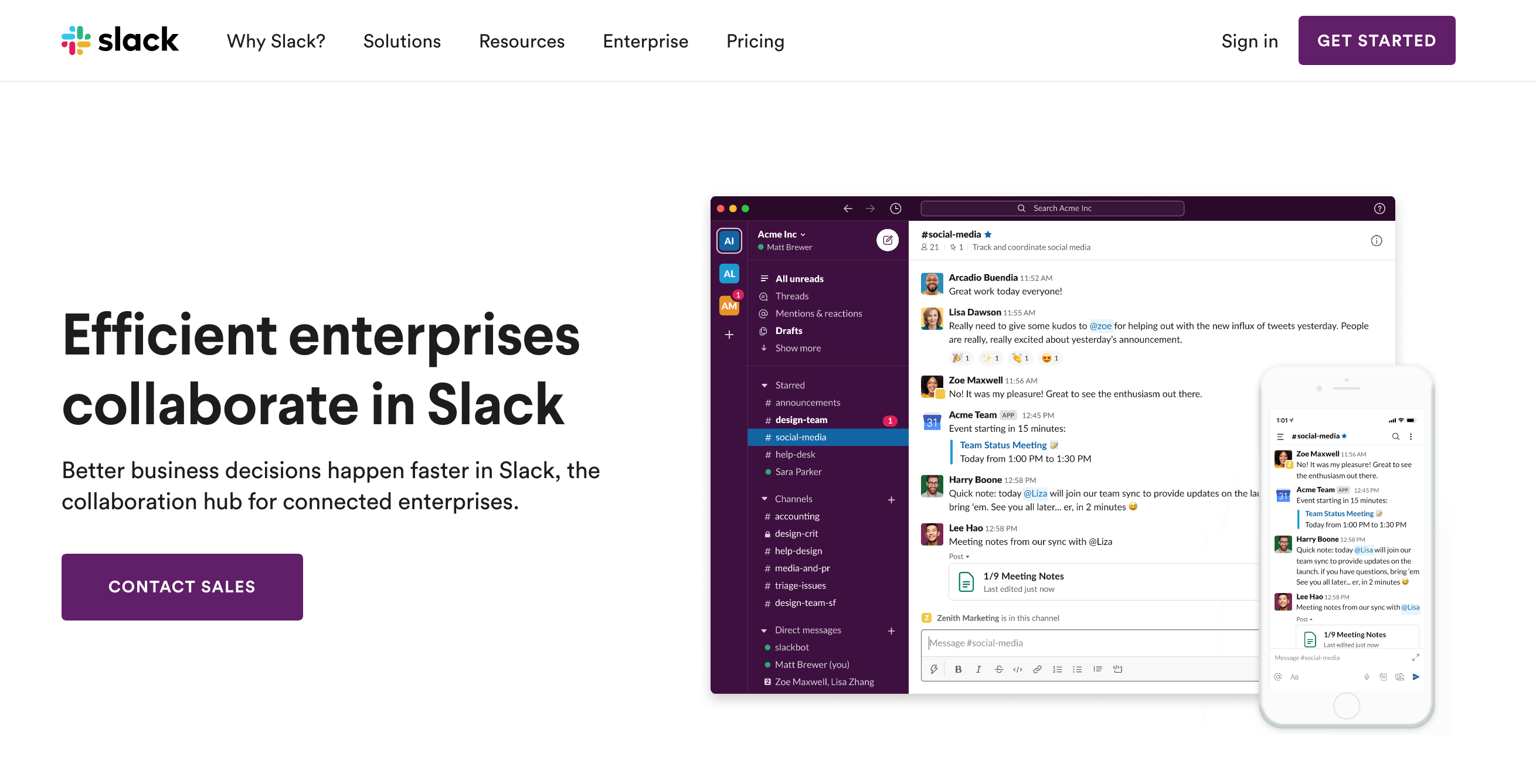Toggle italic formatting
This screenshot has height=784, width=1536.
(x=978, y=670)
